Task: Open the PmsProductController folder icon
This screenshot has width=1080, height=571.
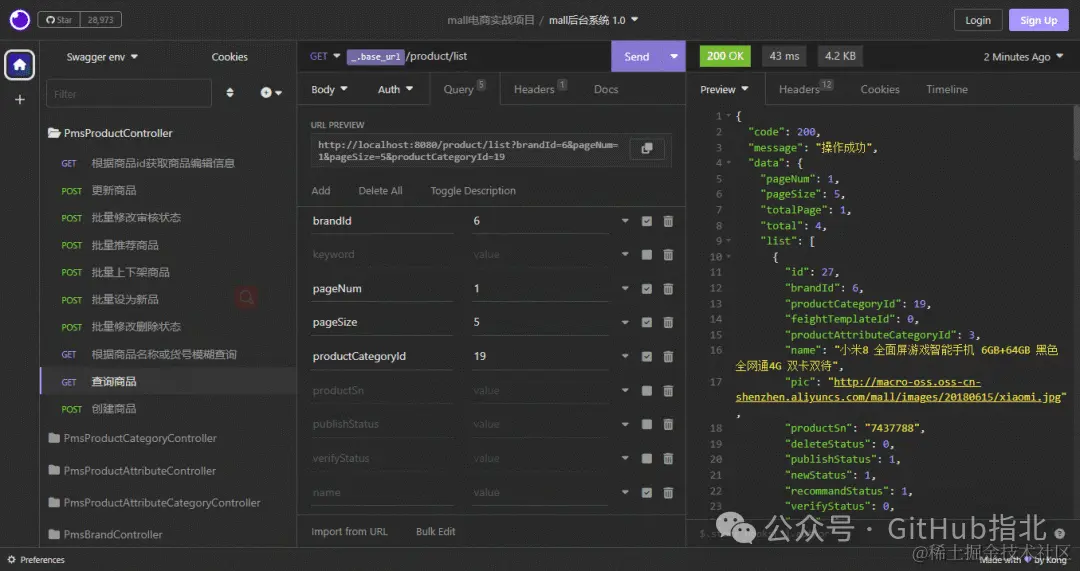Action: (54, 133)
